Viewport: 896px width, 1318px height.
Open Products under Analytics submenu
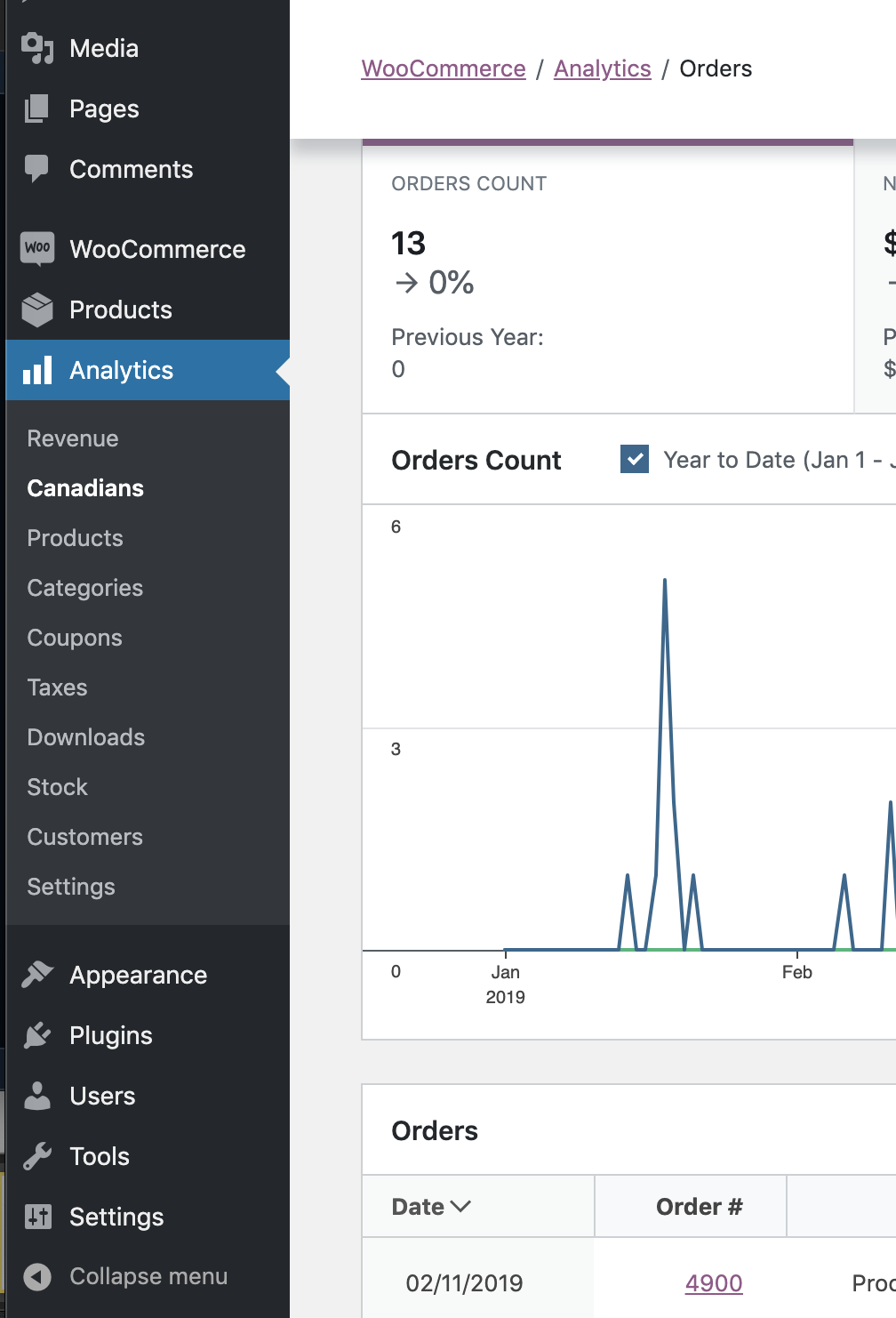pyautogui.click(x=76, y=538)
